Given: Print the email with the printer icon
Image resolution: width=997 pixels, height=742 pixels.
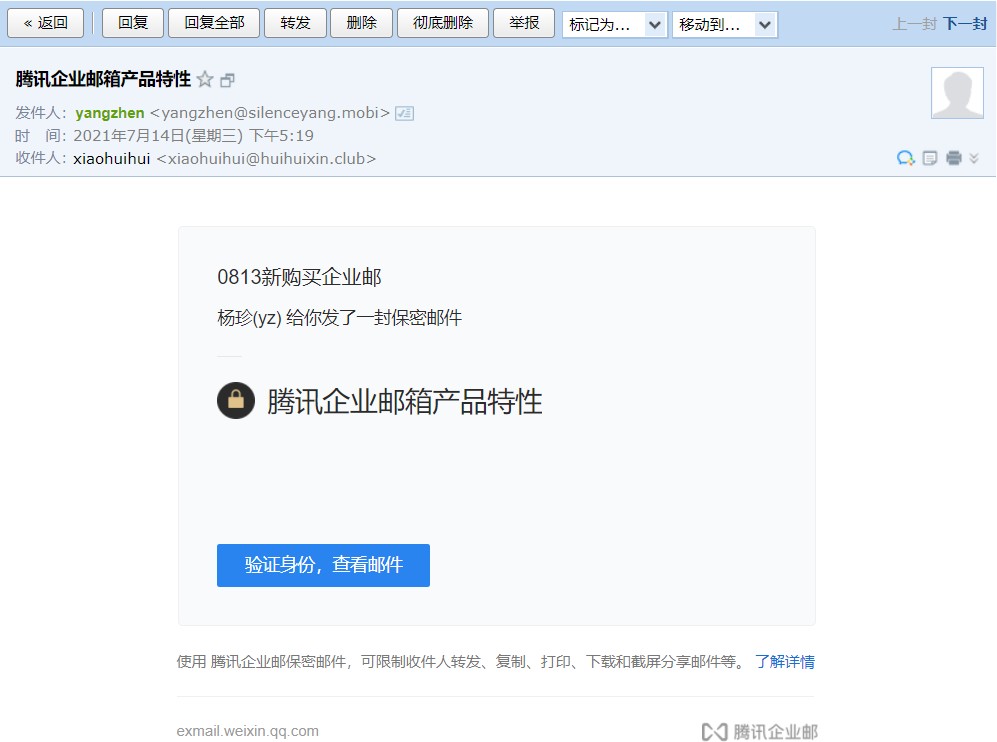Looking at the screenshot, I should click(954, 158).
